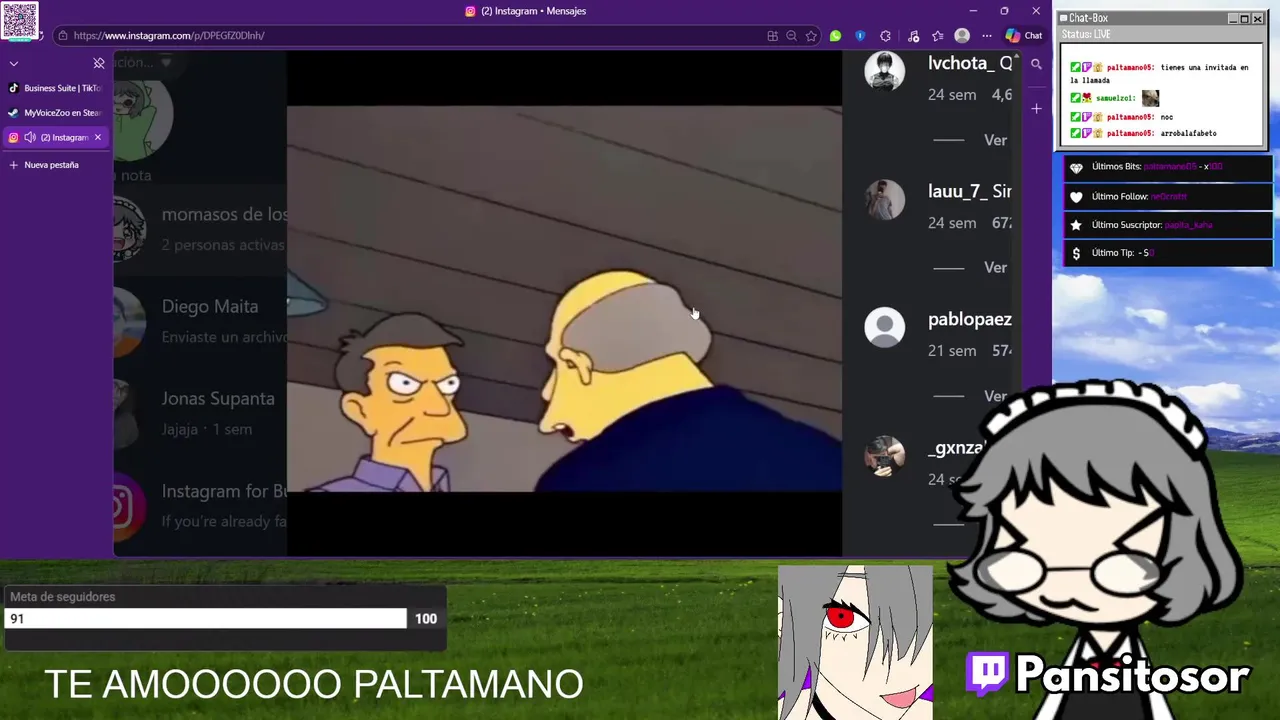This screenshot has height=720, width=1280.
Task: Close the Instagram tab with the X
Action: pyautogui.click(x=97, y=137)
